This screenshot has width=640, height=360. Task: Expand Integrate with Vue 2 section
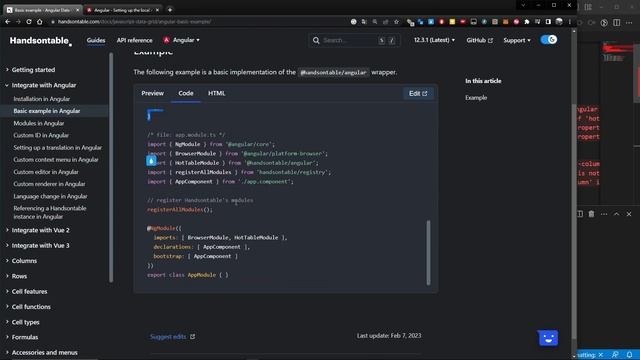coord(40,230)
